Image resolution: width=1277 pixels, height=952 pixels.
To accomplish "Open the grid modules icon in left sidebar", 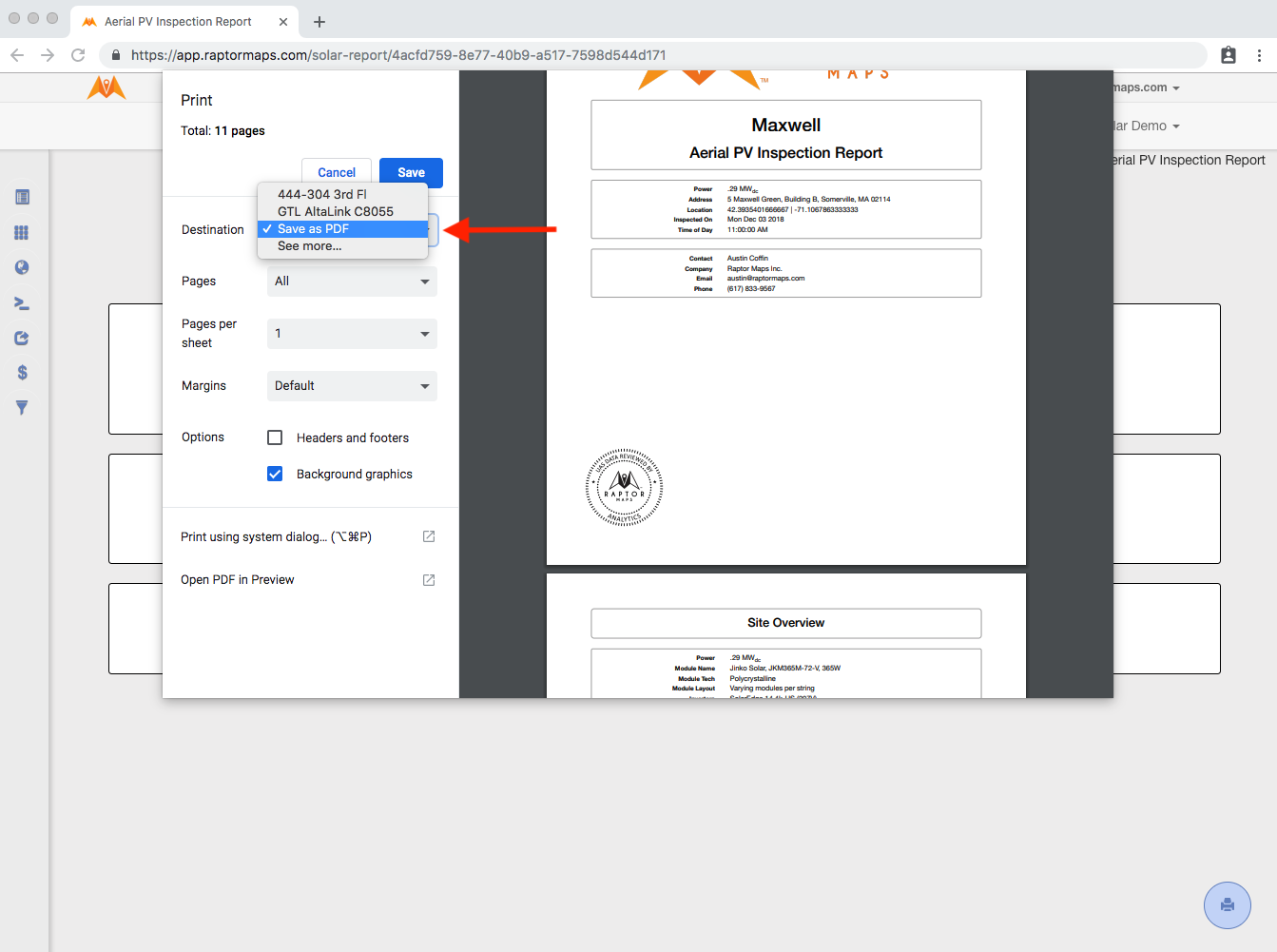I will [22, 233].
